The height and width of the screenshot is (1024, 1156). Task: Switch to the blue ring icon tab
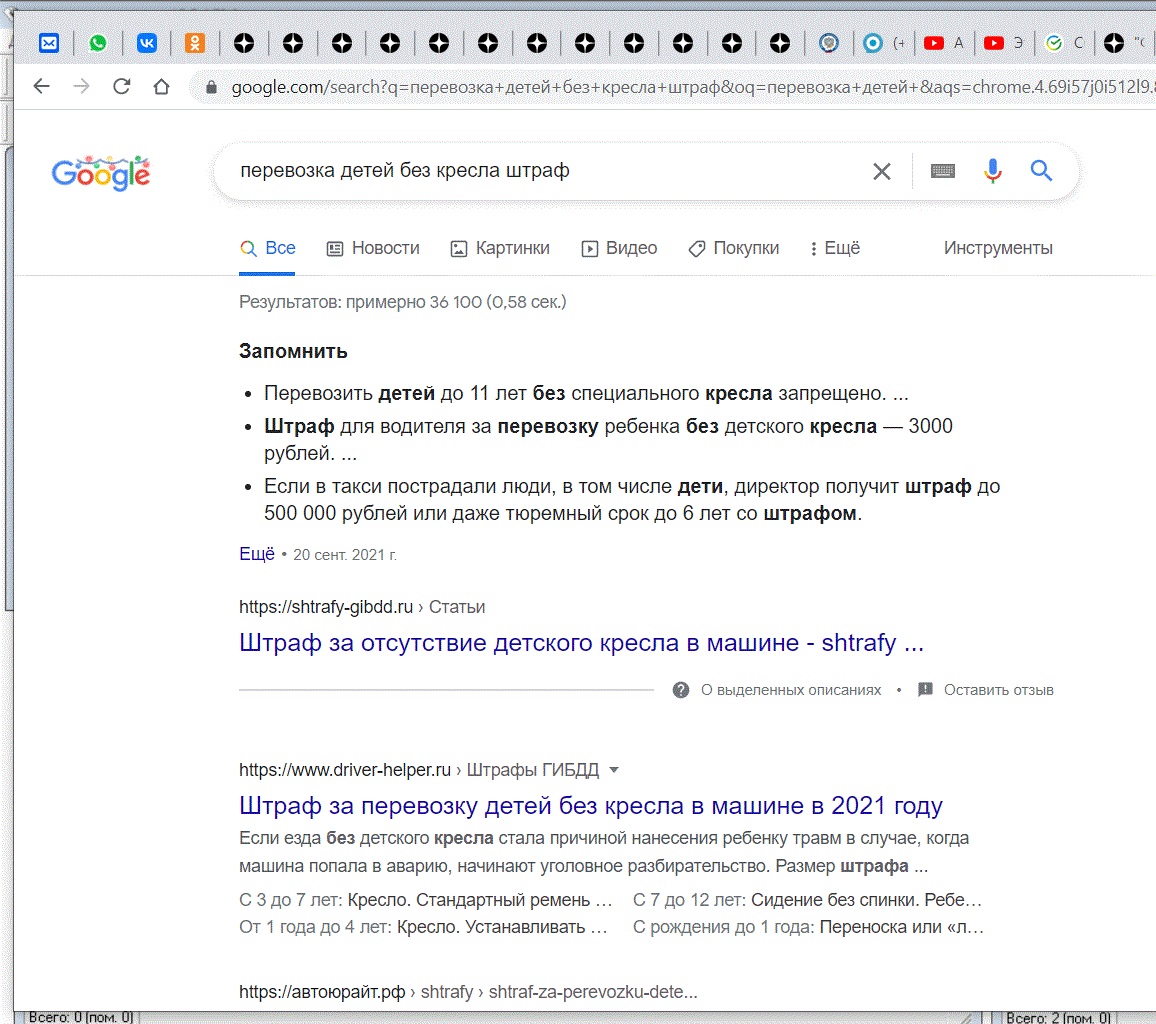(873, 43)
